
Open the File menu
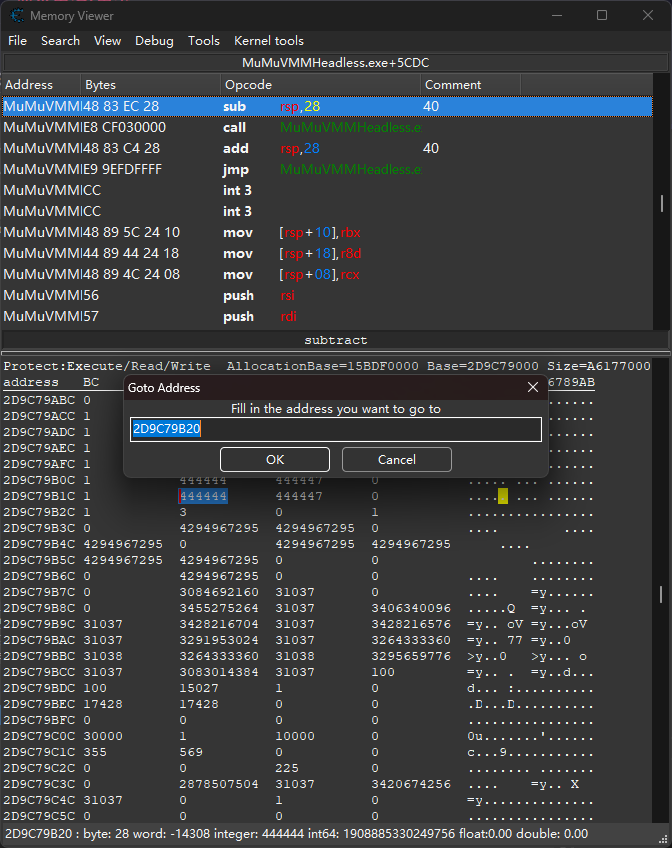17,41
